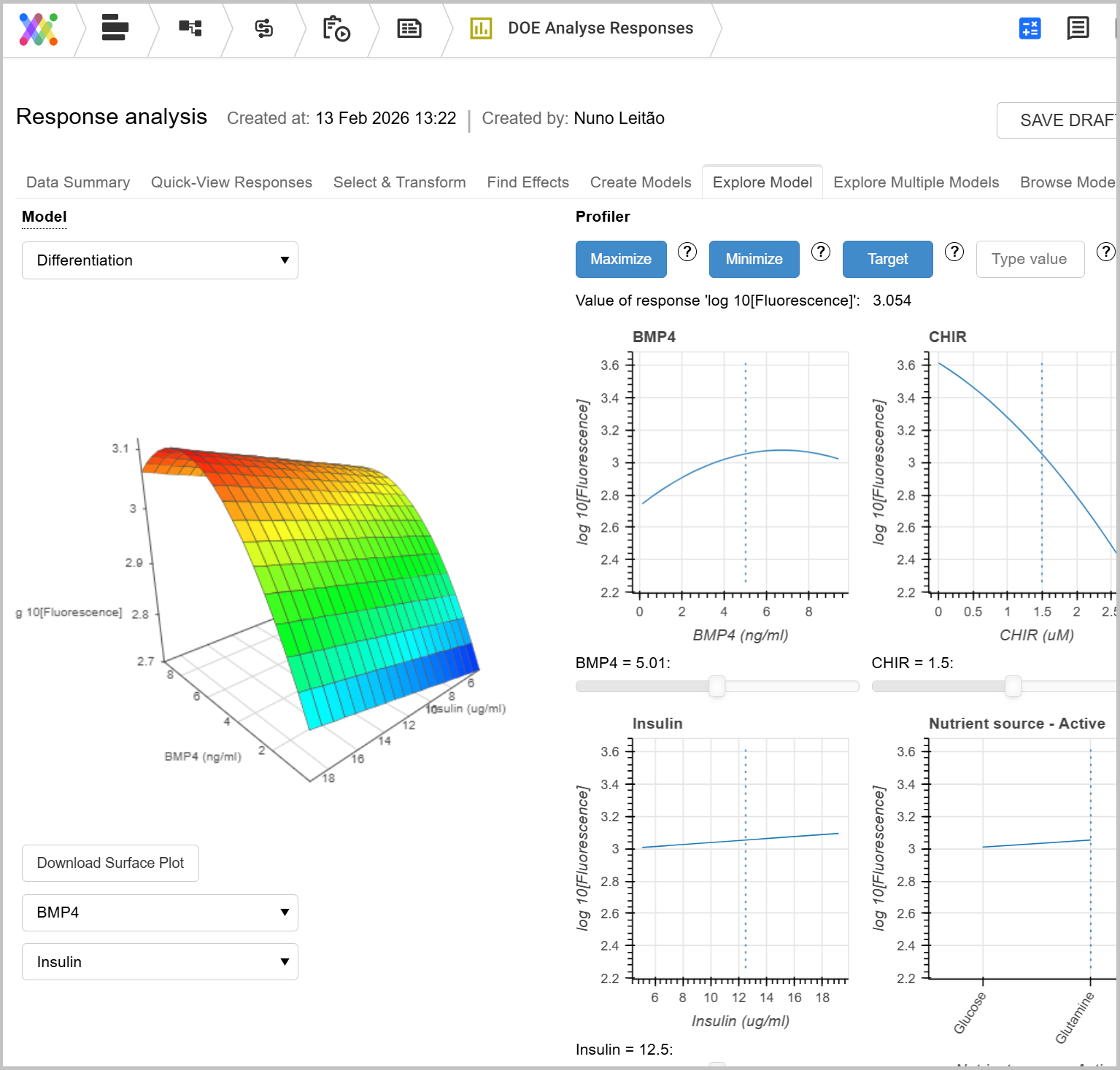This screenshot has width=1120, height=1070.
Task: Open the blue calculator icon
Action: (x=1030, y=28)
